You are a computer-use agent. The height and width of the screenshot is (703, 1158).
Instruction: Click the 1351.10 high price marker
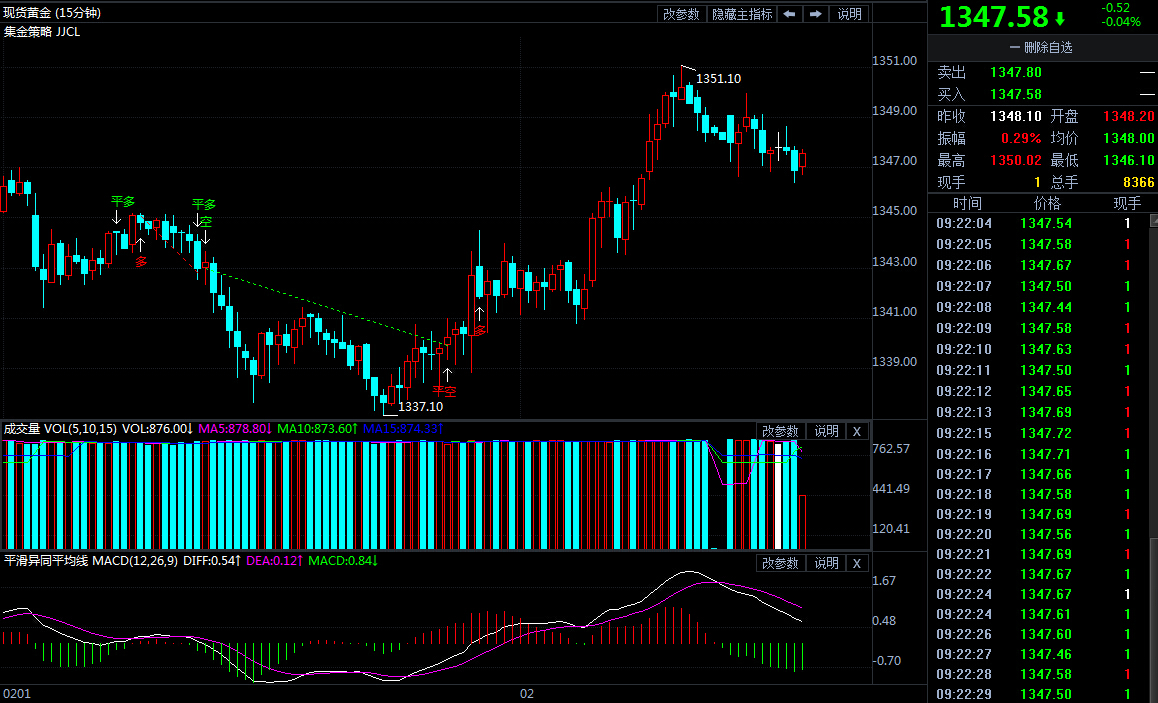719,78
